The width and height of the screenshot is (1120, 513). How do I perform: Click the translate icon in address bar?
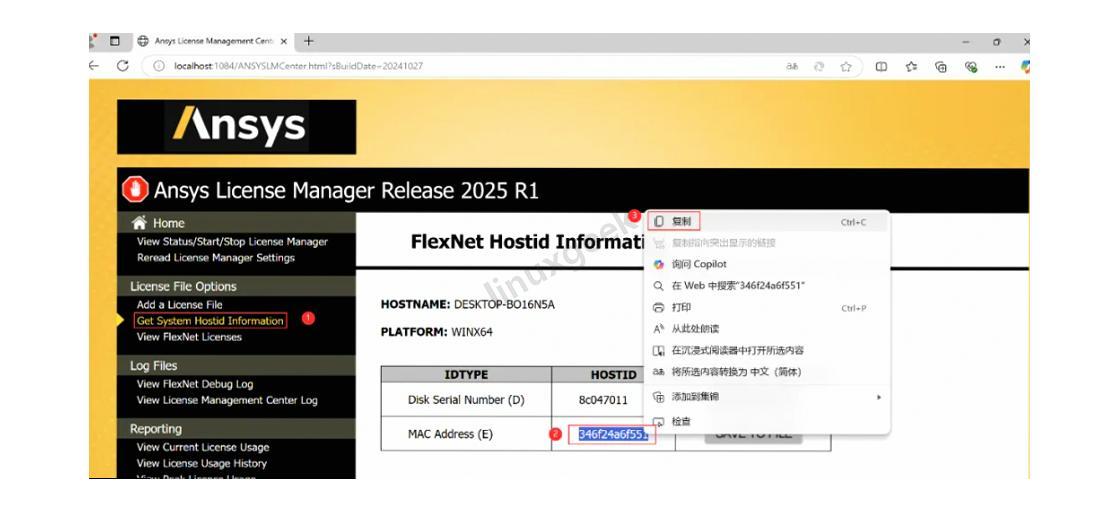(x=792, y=66)
